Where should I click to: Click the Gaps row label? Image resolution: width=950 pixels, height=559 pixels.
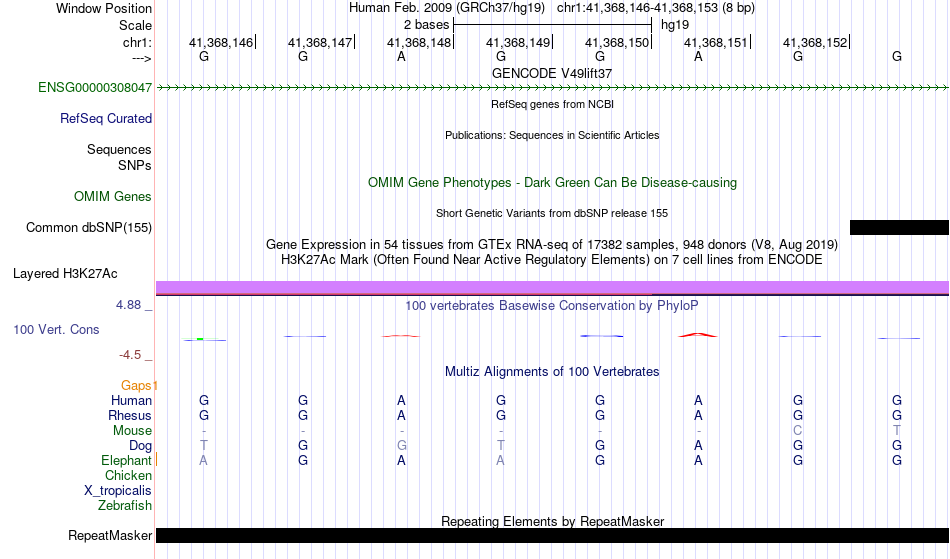(x=136, y=385)
